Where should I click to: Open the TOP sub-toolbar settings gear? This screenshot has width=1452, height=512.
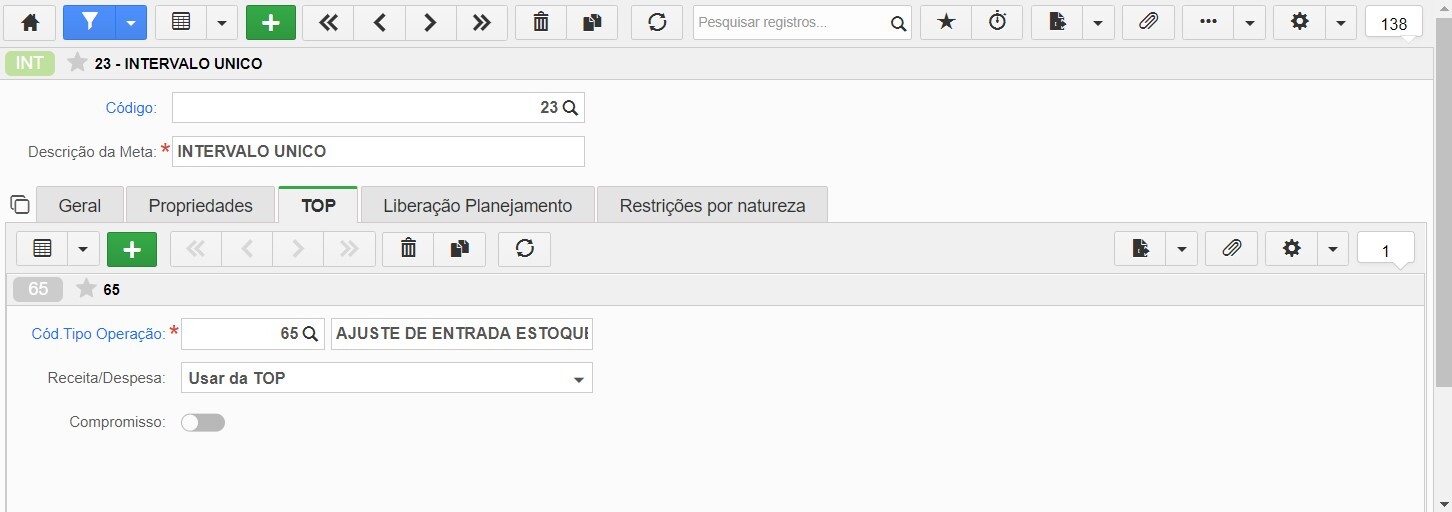pyautogui.click(x=1291, y=249)
